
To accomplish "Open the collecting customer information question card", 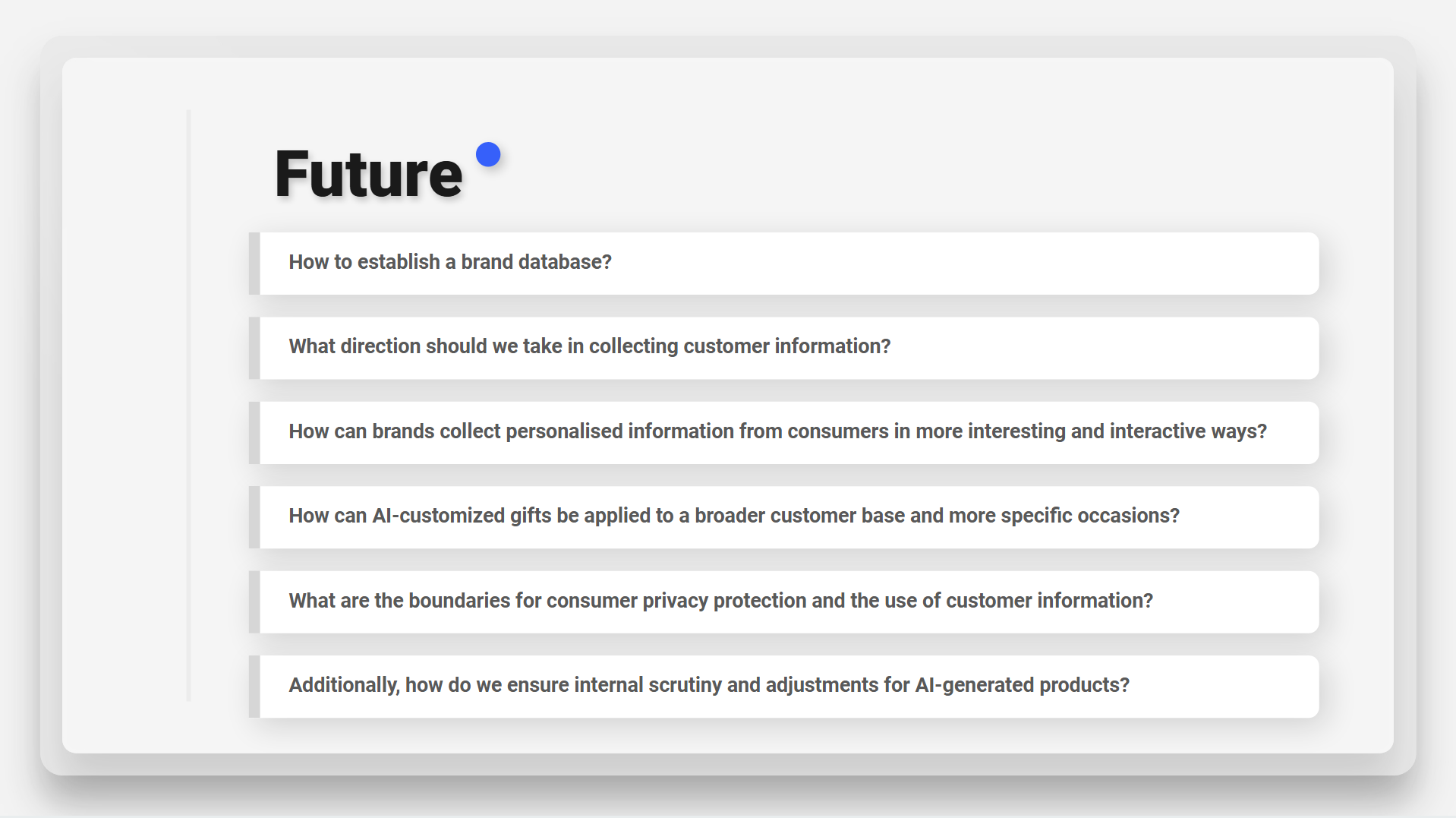I will click(784, 348).
